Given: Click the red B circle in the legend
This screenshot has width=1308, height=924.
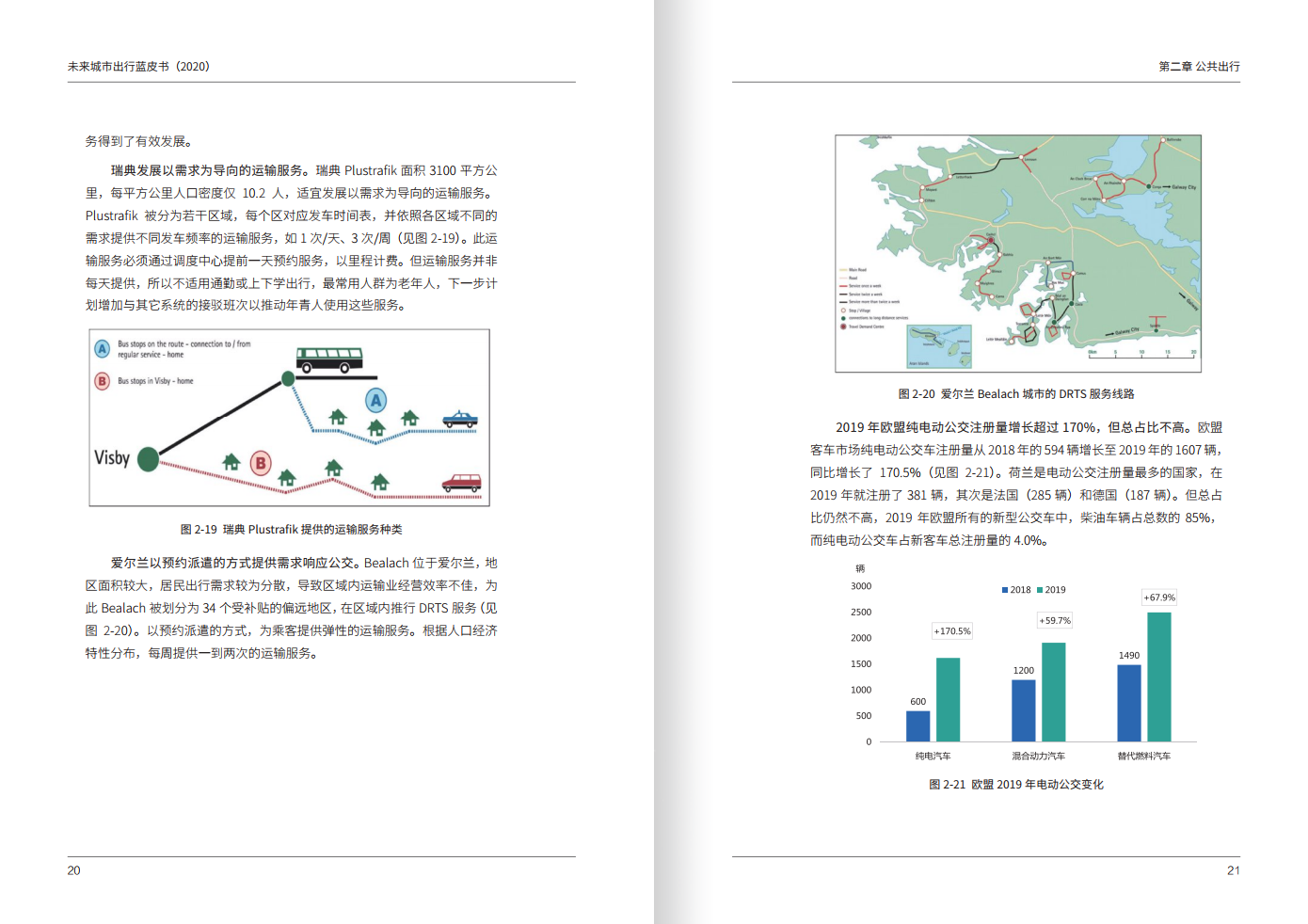Looking at the screenshot, I should tap(103, 381).
